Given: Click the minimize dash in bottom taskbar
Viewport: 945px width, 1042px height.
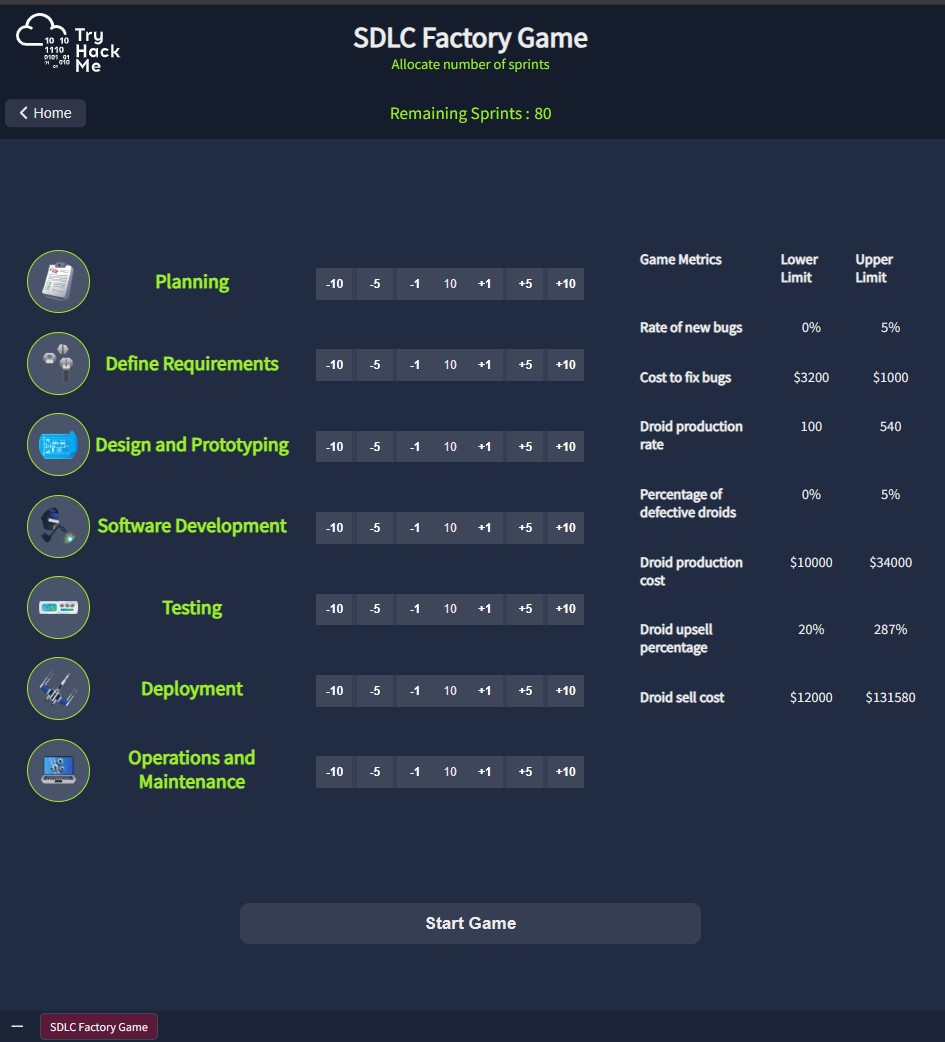Looking at the screenshot, I should pos(17,1027).
